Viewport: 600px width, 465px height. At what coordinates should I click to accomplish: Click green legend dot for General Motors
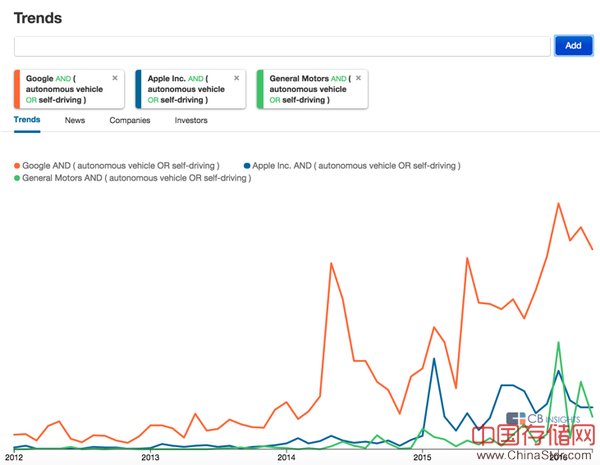coord(17,178)
